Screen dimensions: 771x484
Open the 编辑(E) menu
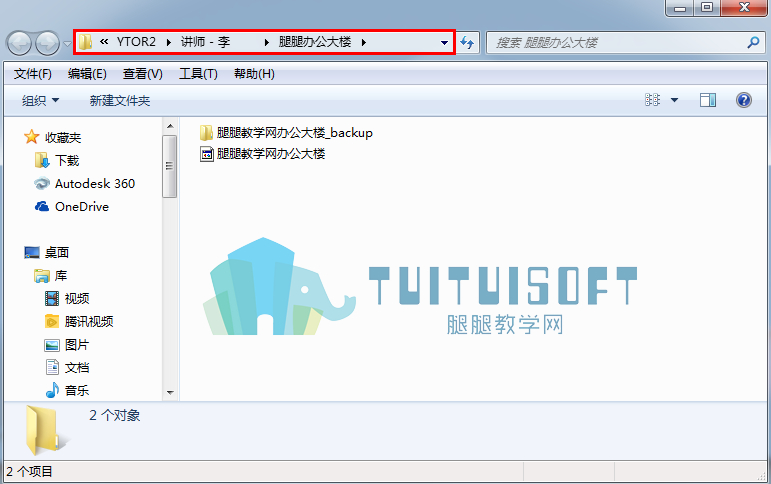tap(87, 74)
